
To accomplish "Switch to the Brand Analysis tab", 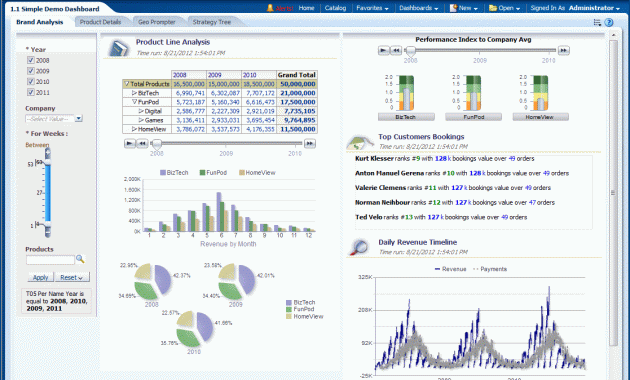I will click(39, 22).
